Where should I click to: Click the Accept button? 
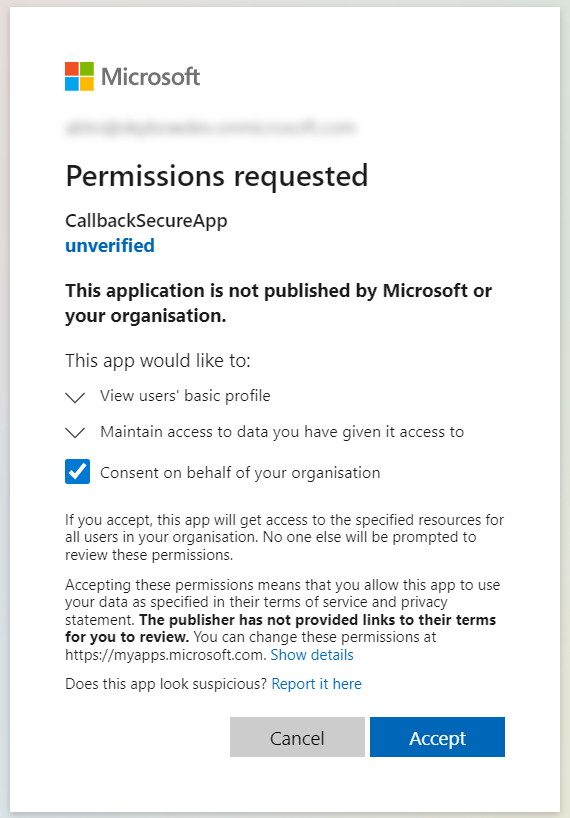click(x=437, y=737)
